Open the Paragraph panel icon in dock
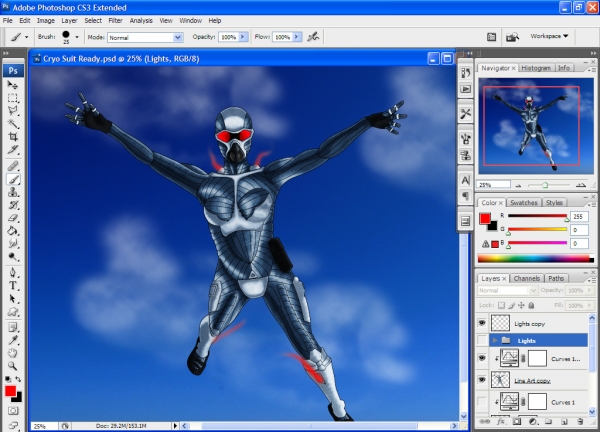Screen dimensions: 600x432 466,196
